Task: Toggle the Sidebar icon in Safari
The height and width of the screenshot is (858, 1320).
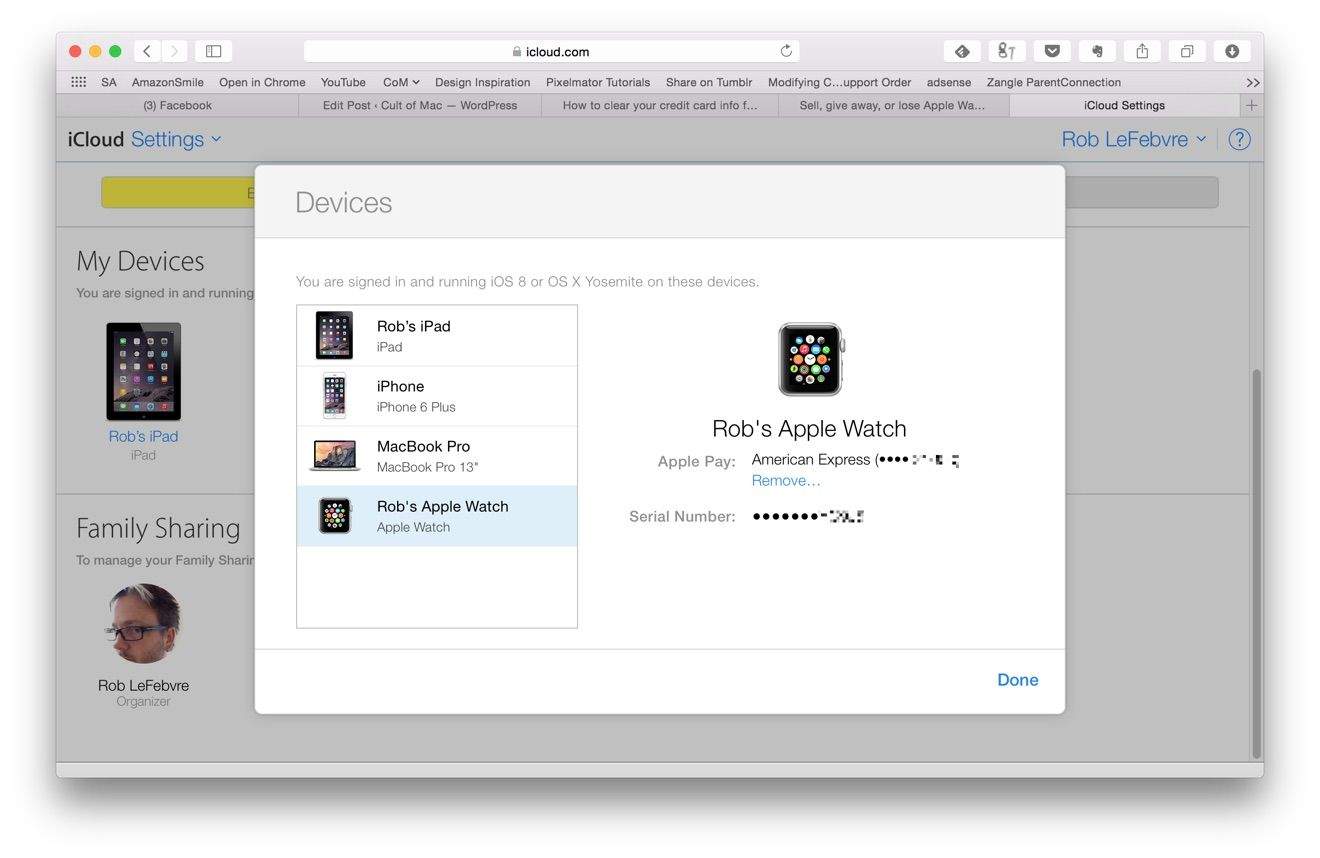Action: tap(213, 50)
